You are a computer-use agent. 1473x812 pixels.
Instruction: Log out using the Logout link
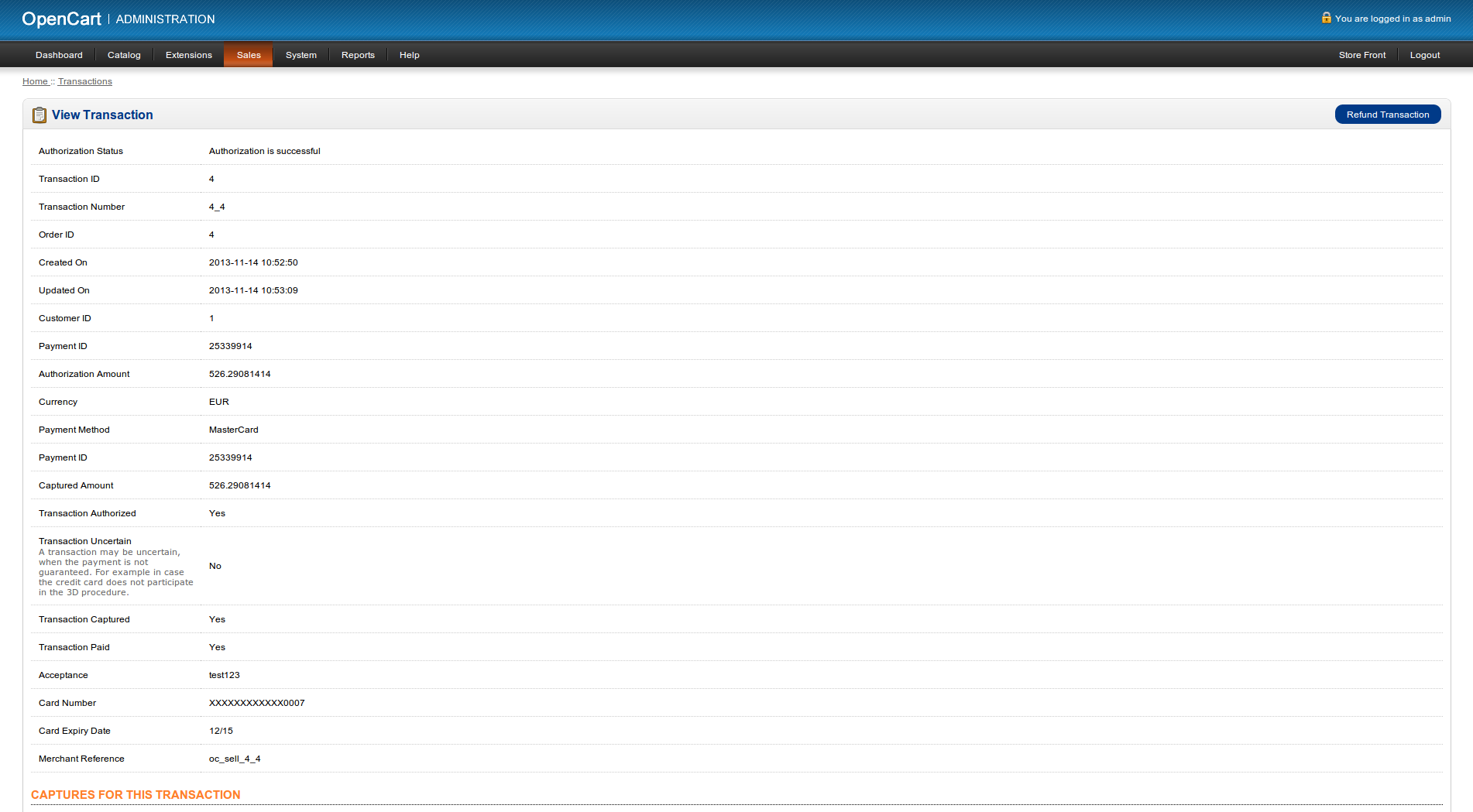click(1424, 55)
